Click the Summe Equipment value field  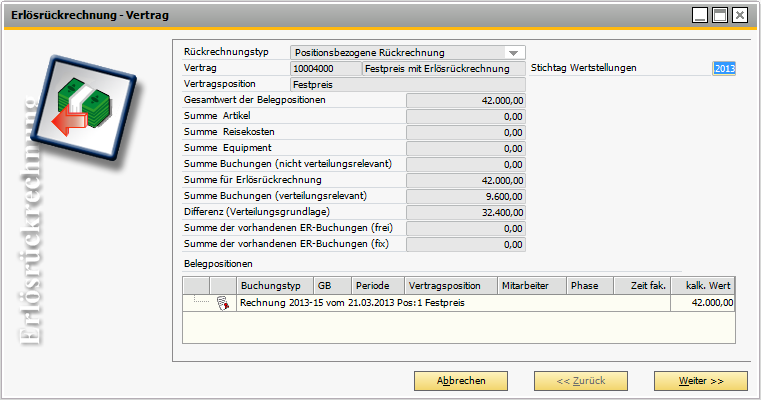pyautogui.click(x=466, y=149)
